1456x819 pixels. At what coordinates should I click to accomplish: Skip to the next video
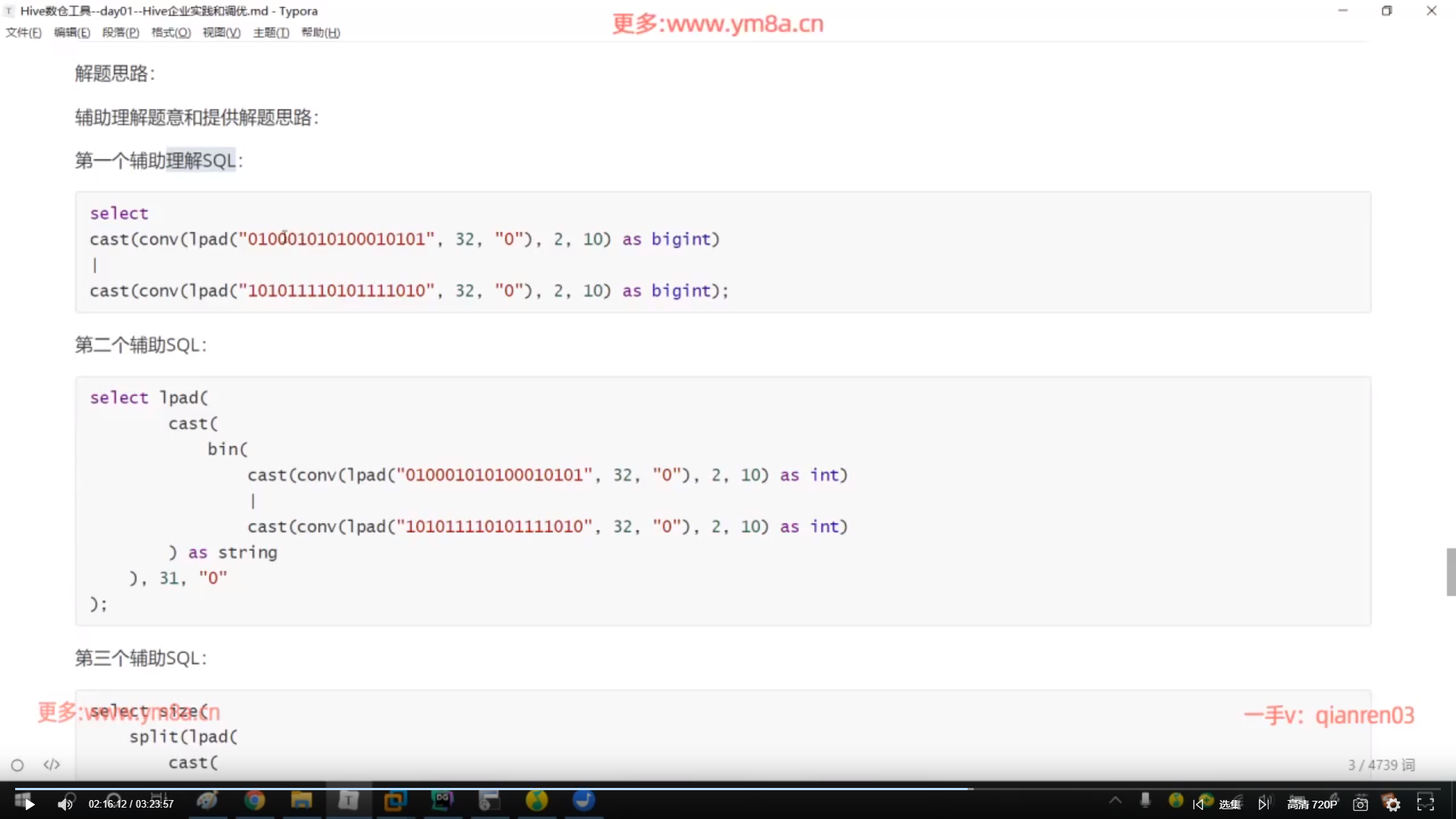point(1263,804)
